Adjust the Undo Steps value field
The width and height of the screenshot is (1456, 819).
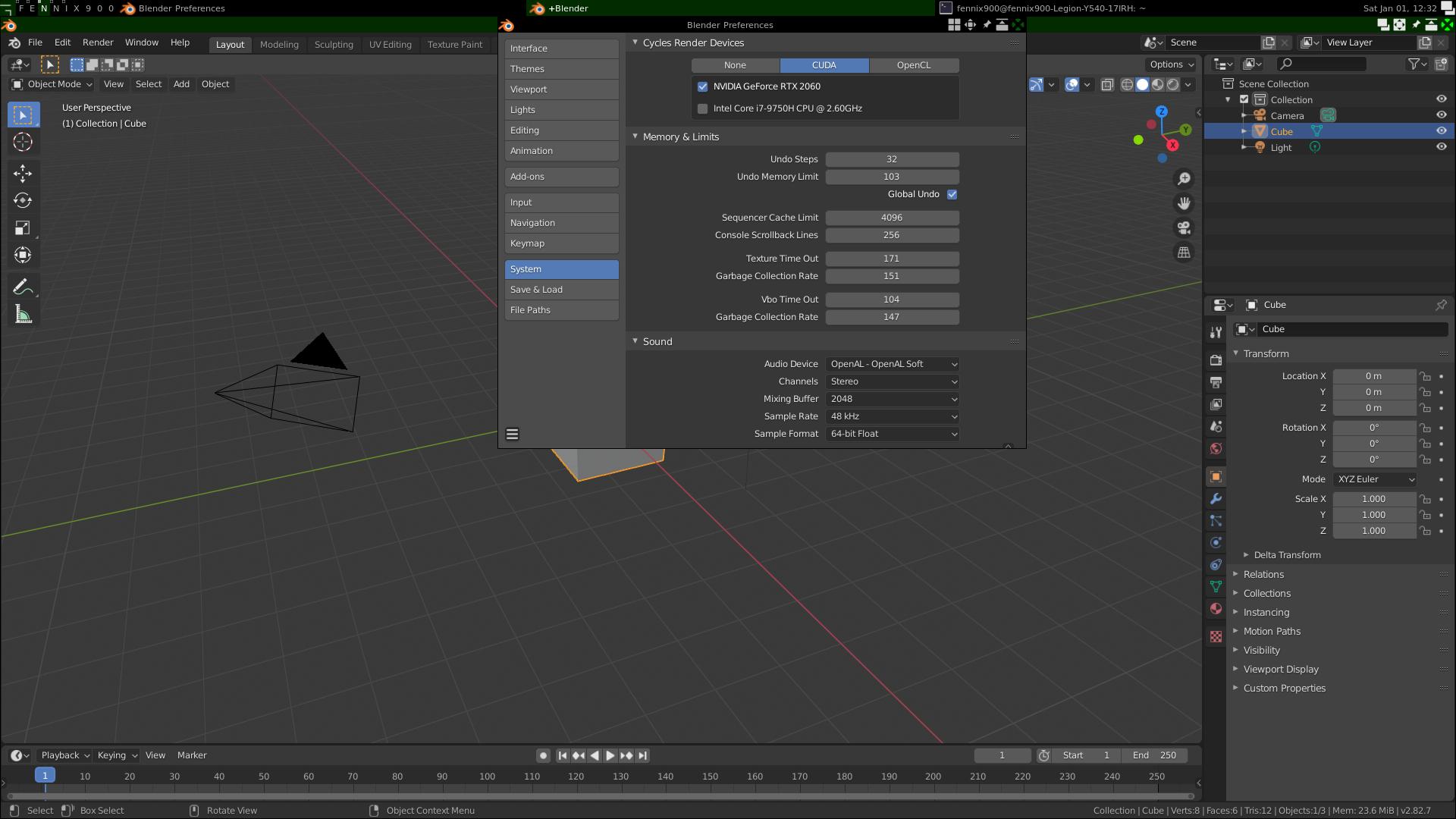pos(893,159)
